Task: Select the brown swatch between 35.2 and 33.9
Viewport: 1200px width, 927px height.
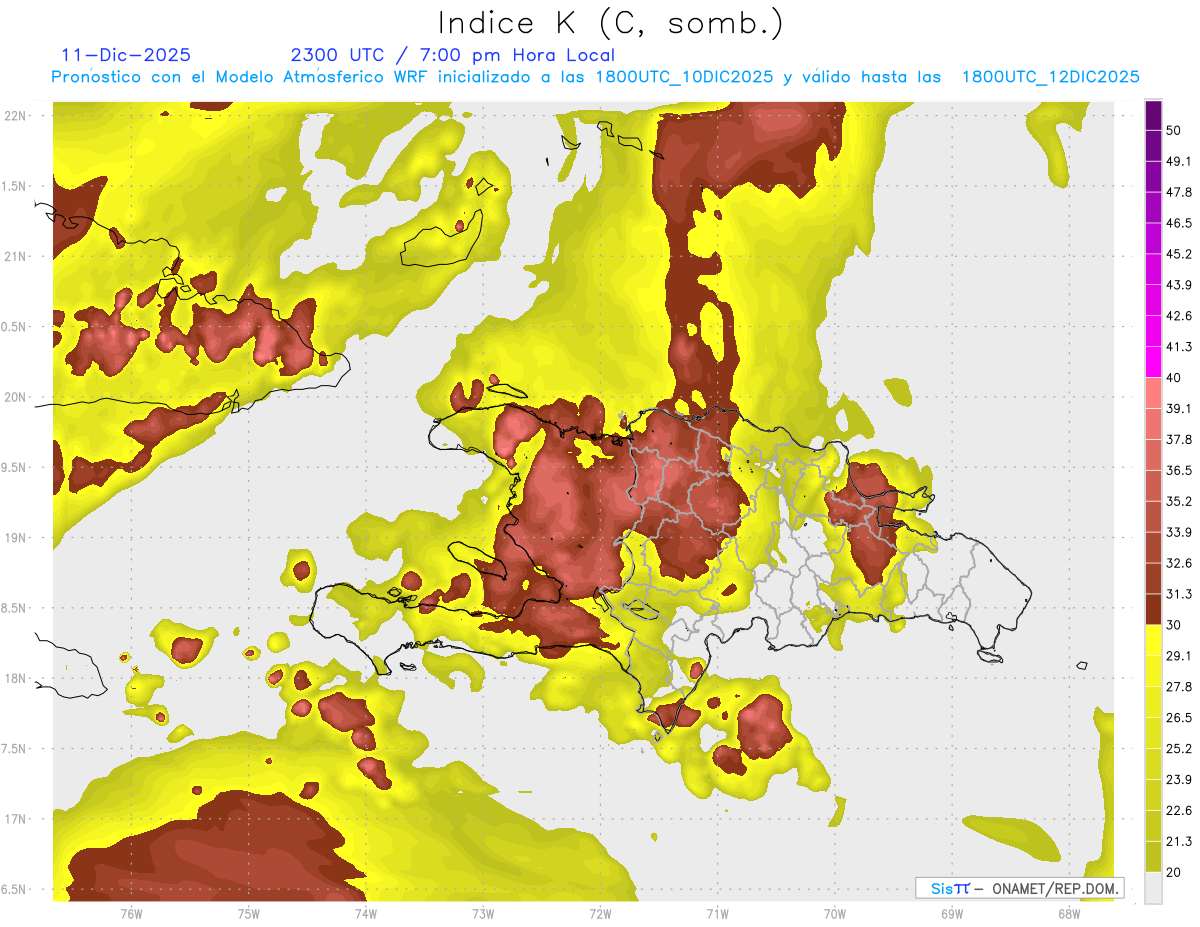Action: coord(1154,516)
